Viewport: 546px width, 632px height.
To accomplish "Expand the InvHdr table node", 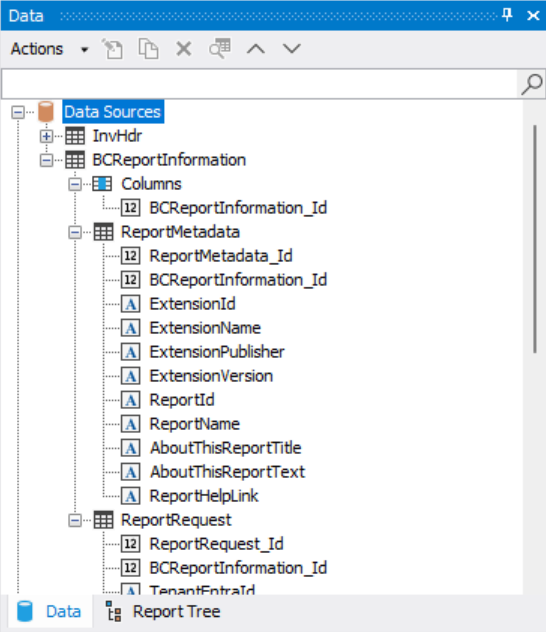I will click(x=46, y=136).
